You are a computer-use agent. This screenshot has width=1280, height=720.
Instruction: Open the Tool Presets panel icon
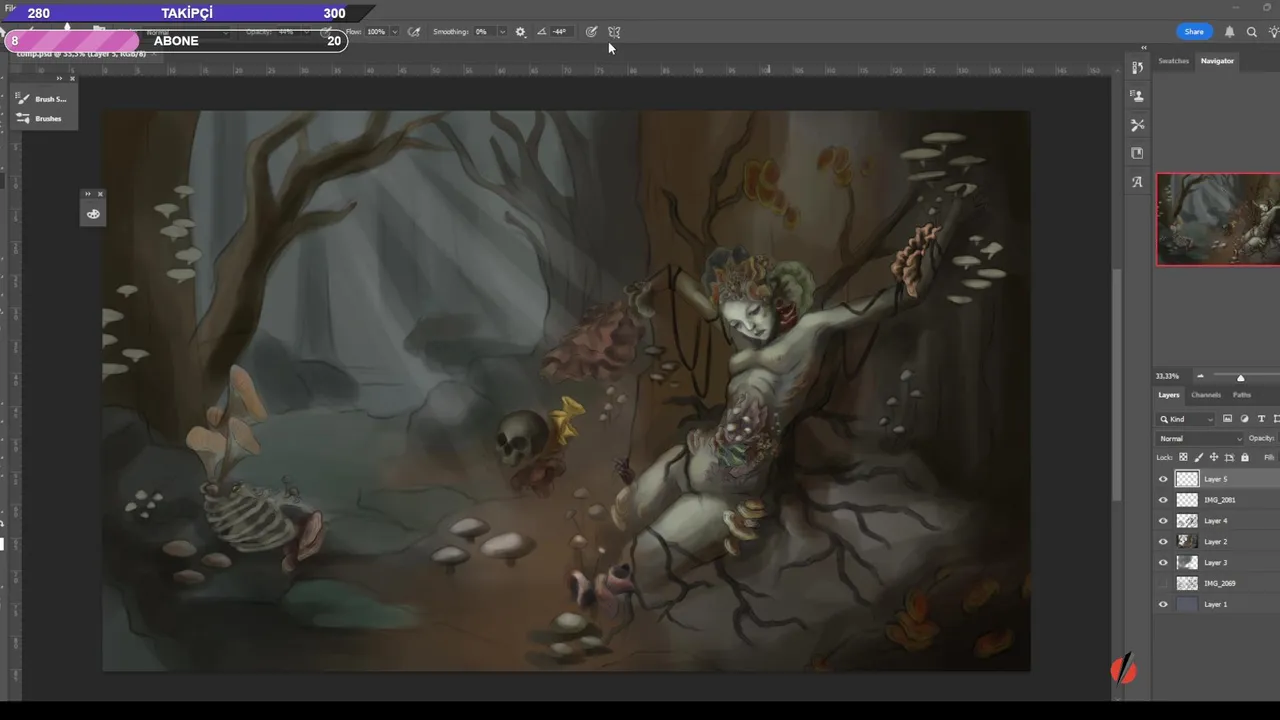click(x=1137, y=125)
